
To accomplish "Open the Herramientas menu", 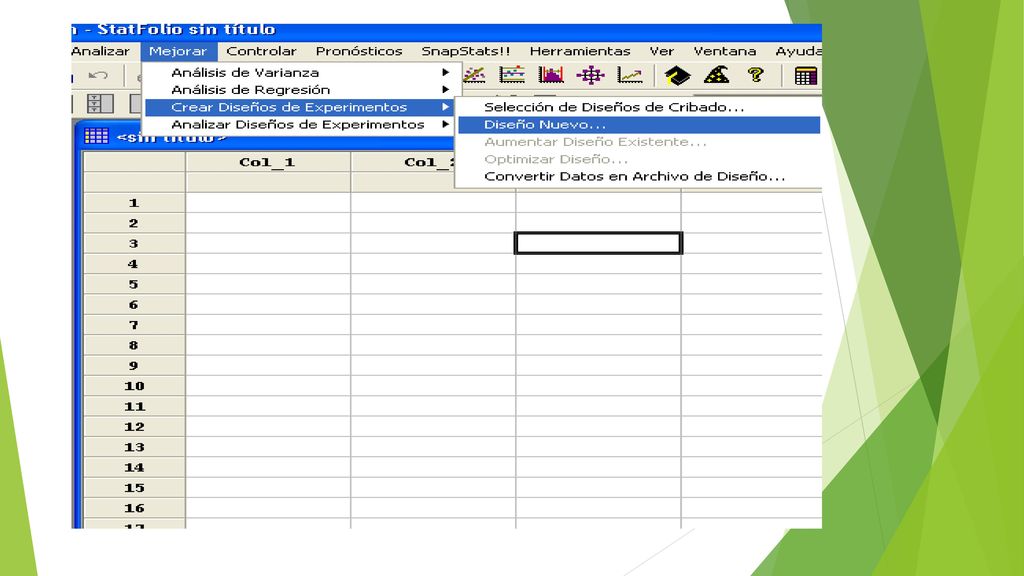I will point(580,51).
